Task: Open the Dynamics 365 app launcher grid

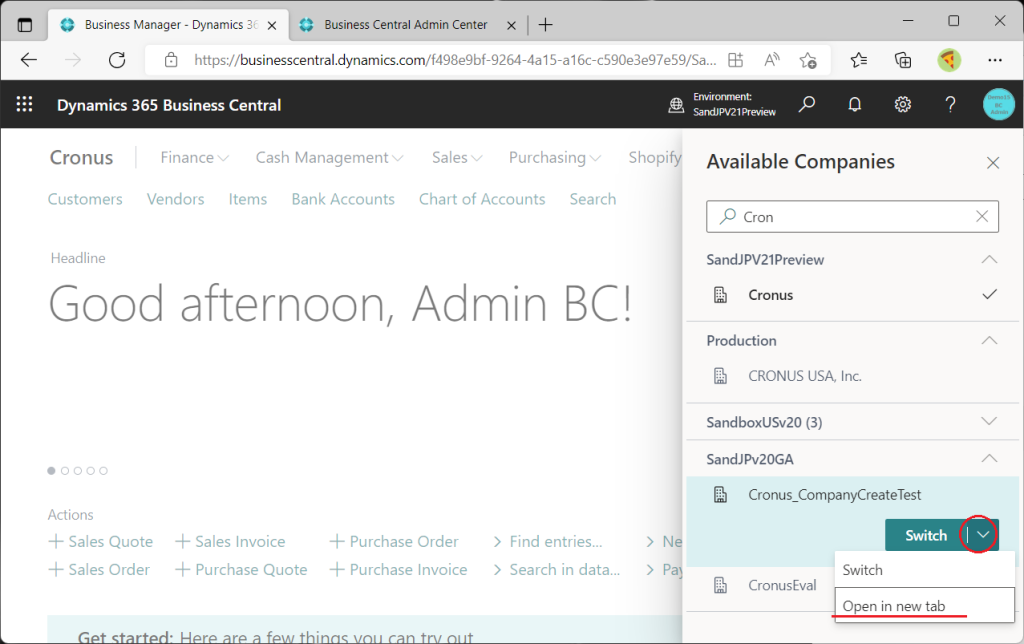Action: pos(24,104)
